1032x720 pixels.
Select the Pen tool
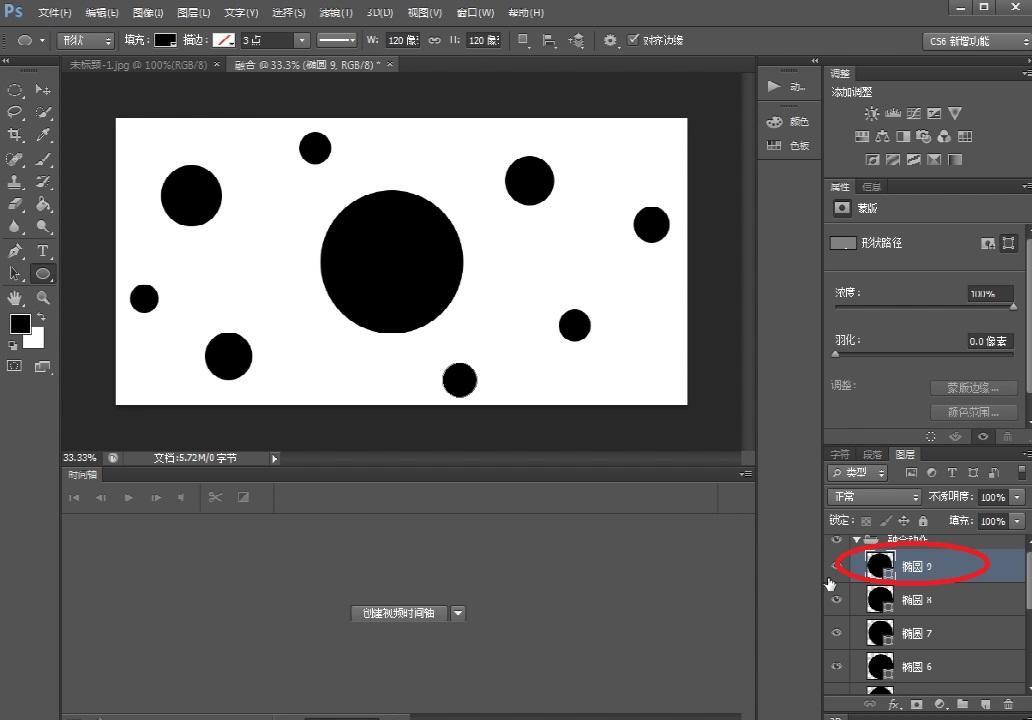(15, 250)
